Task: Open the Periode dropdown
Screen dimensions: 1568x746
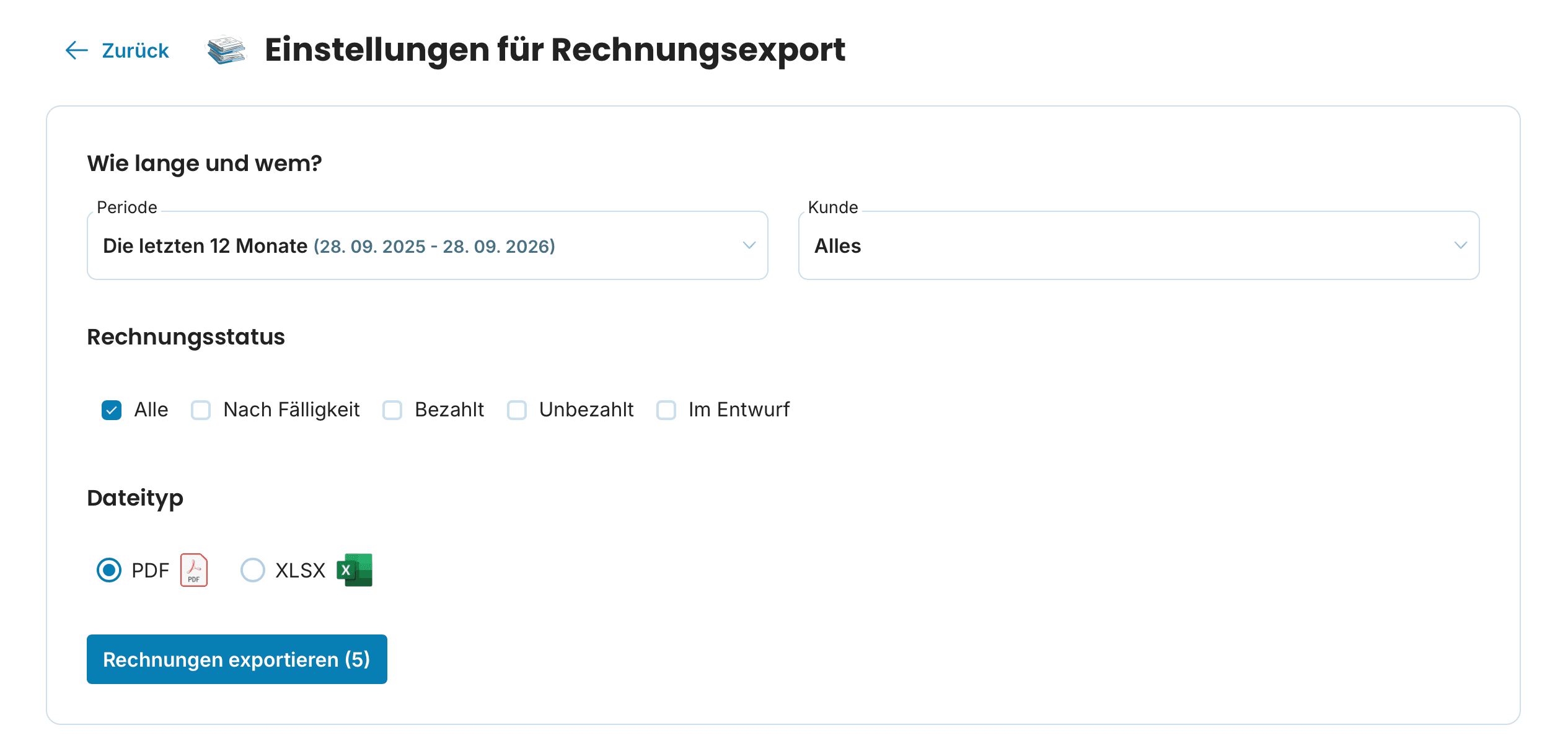Action: [x=428, y=245]
